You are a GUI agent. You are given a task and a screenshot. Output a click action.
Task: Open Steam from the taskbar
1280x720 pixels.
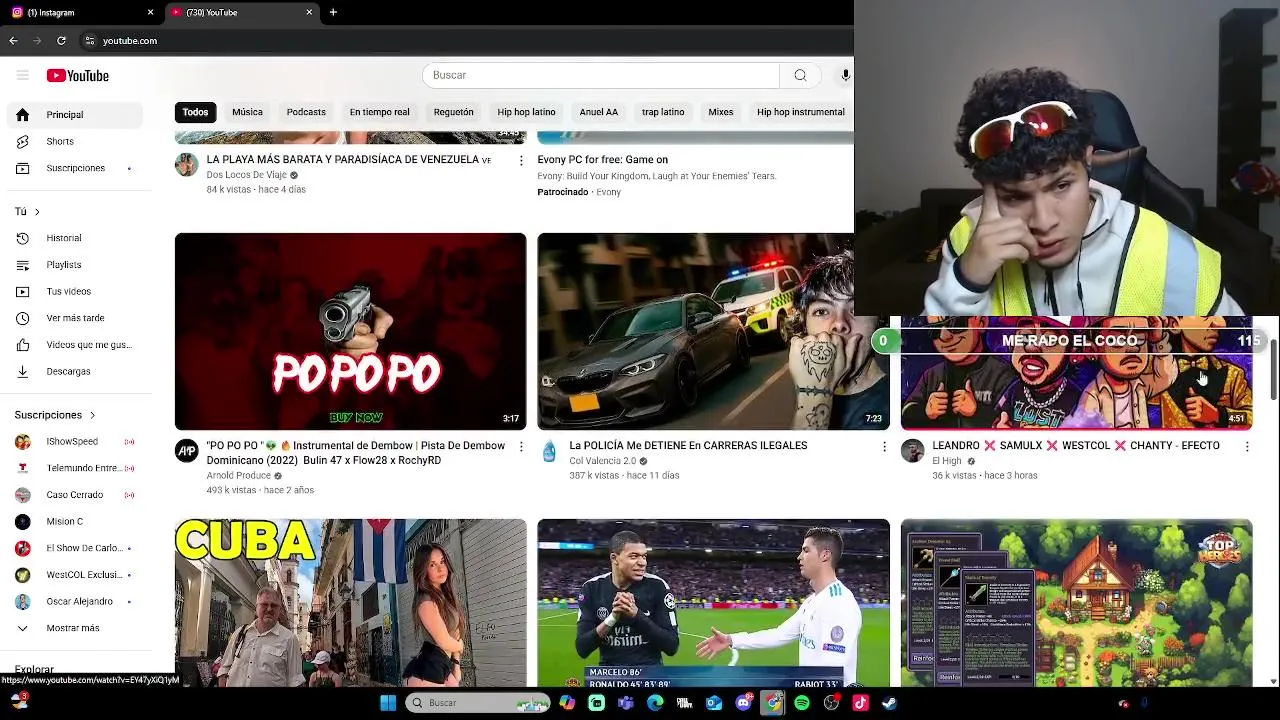(x=889, y=703)
